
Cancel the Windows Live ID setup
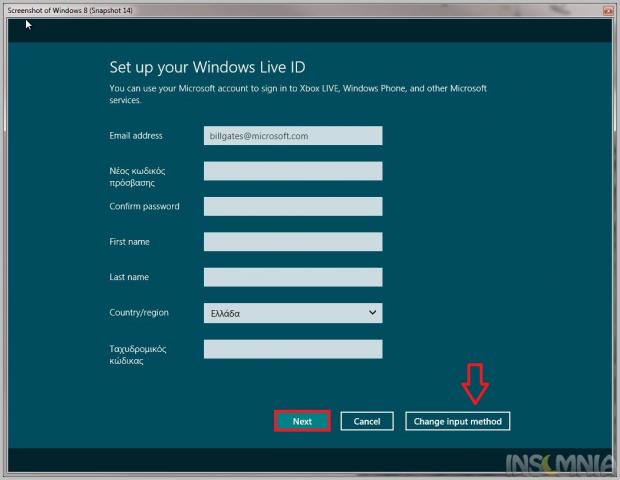pos(367,421)
